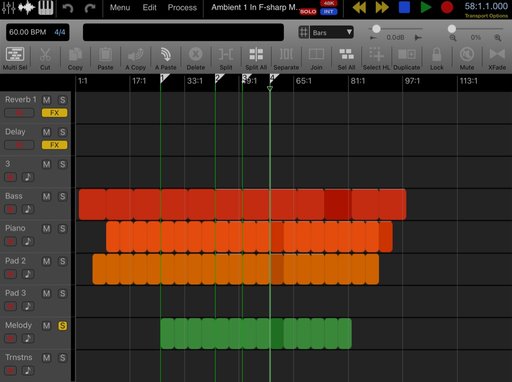This screenshot has height=382, width=512.
Task: Start playback with the green triangle
Action: point(426,7)
